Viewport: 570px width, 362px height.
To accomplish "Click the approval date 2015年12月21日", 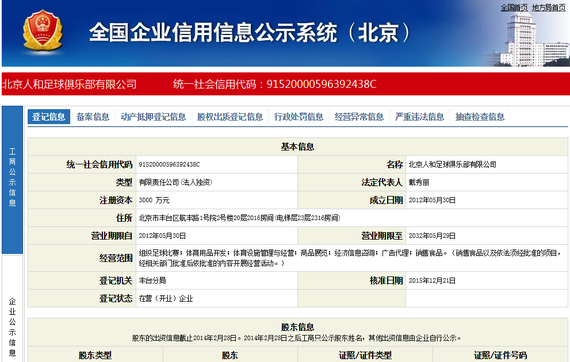I will point(432,281).
